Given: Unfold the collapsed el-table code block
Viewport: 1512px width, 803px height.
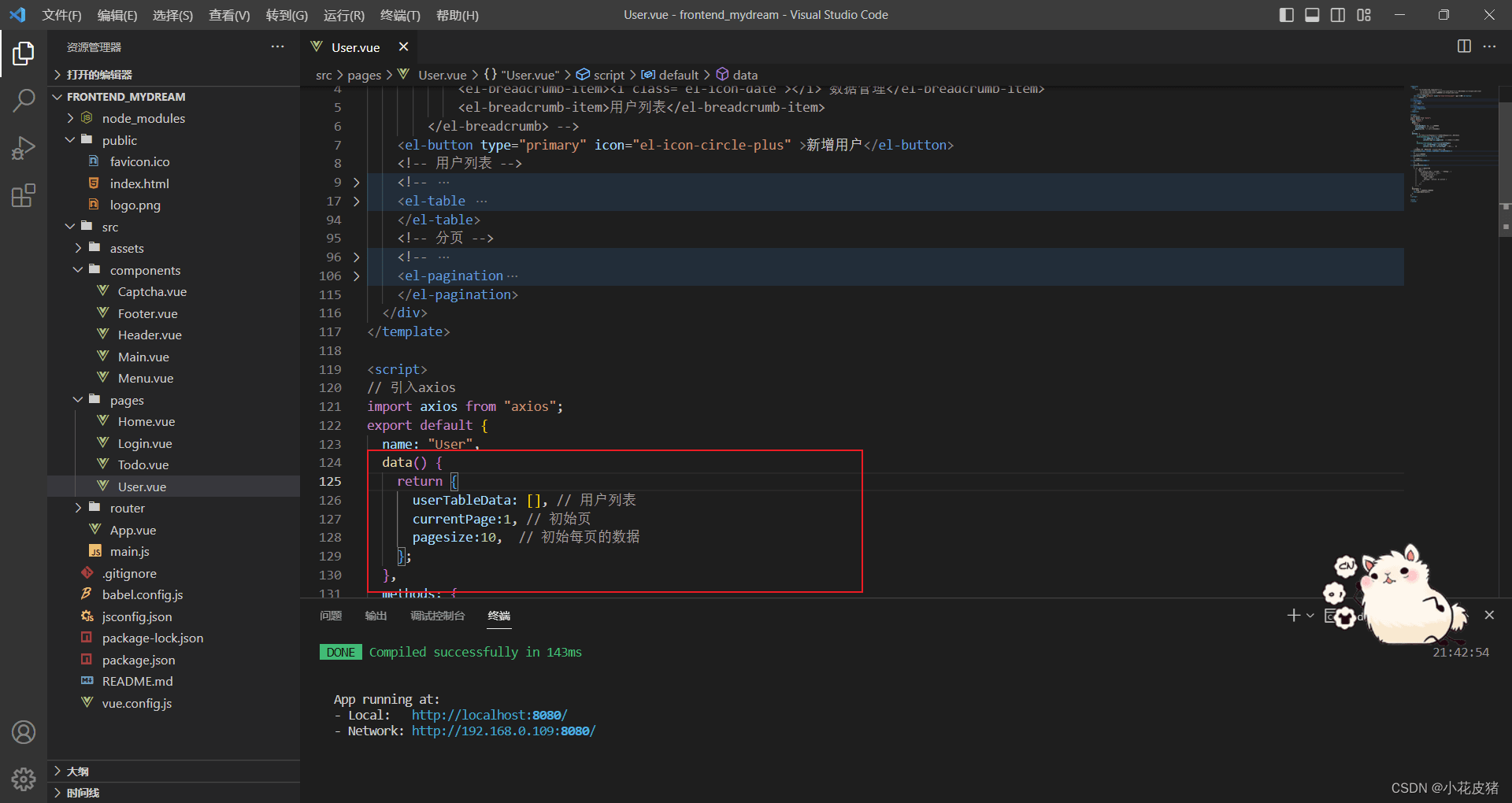Looking at the screenshot, I should (x=356, y=201).
